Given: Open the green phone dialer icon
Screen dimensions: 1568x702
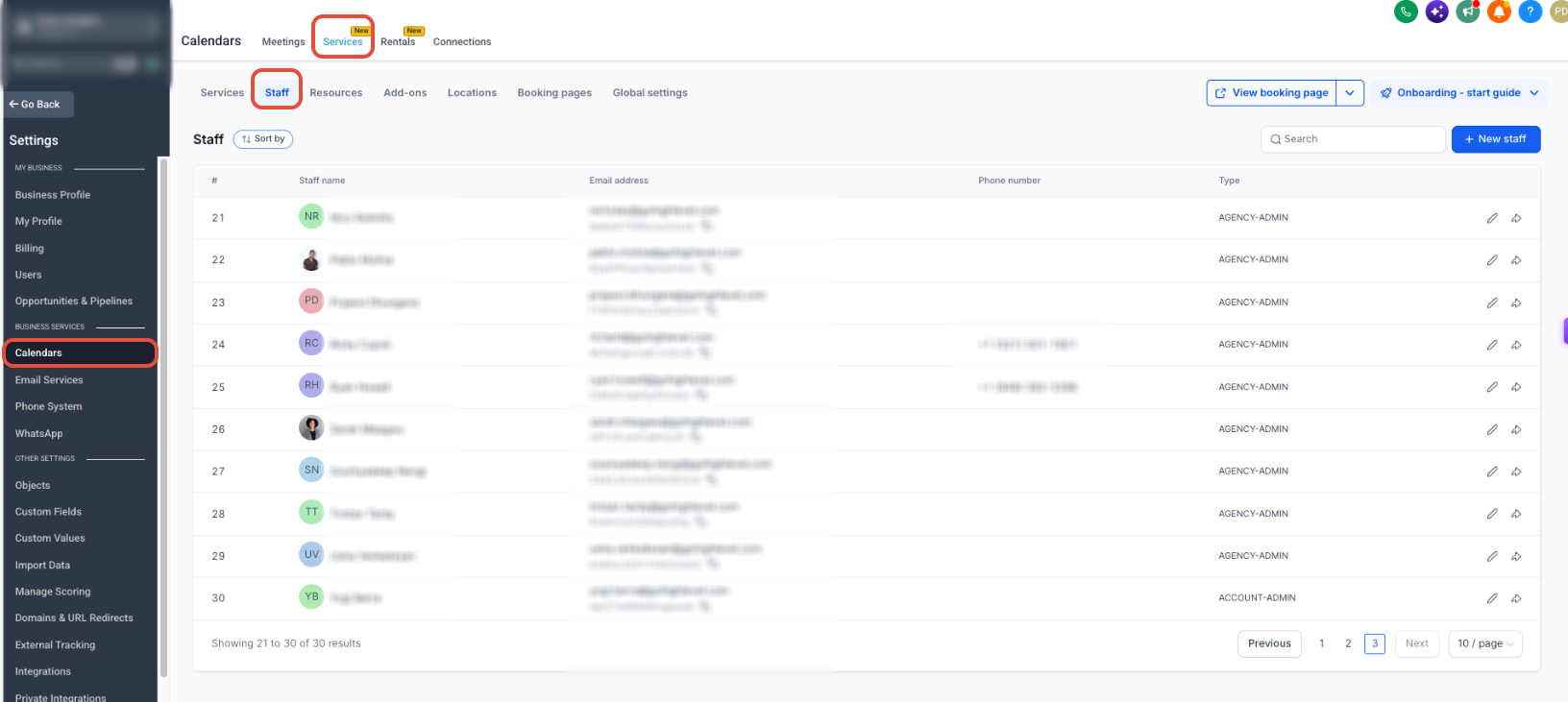Looking at the screenshot, I should coord(1406,12).
